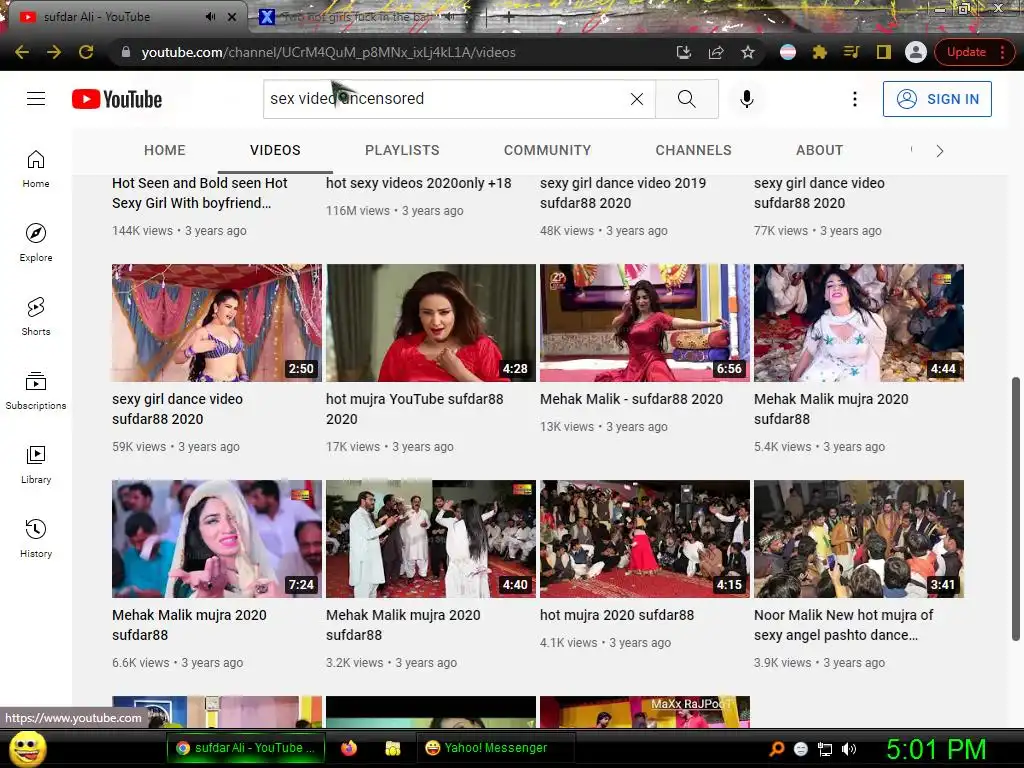Open the smiley start button in taskbar
The height and width of the screenshot is (768, 1024).
[27, 748]
